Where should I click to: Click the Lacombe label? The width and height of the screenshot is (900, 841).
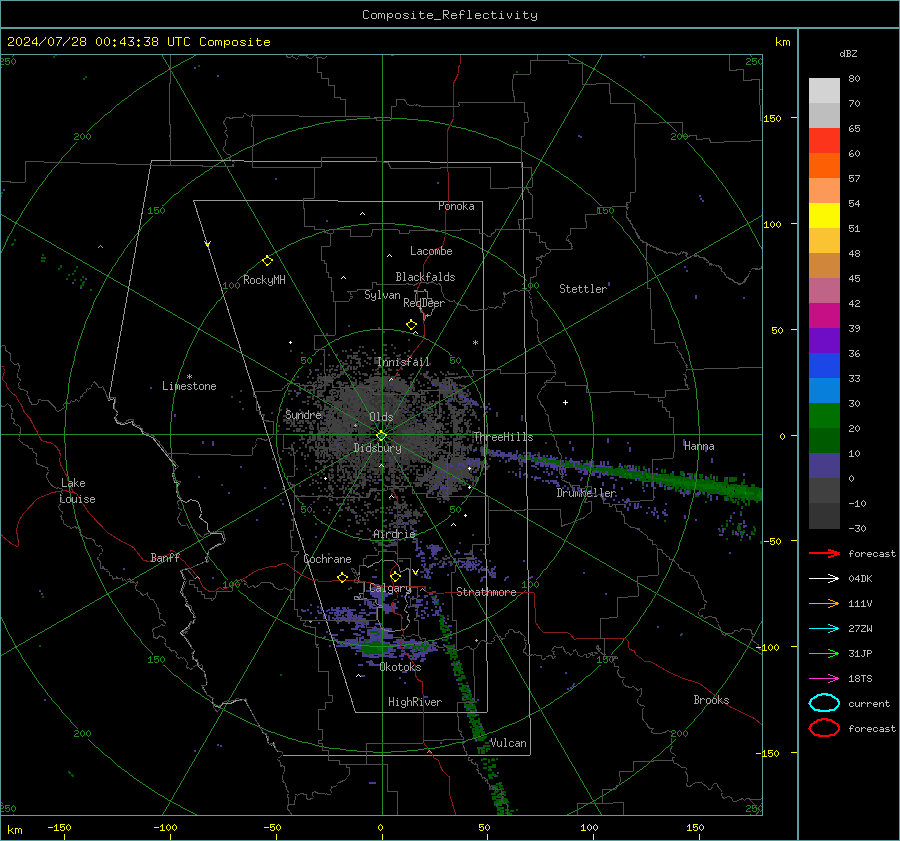coord(431,251)
